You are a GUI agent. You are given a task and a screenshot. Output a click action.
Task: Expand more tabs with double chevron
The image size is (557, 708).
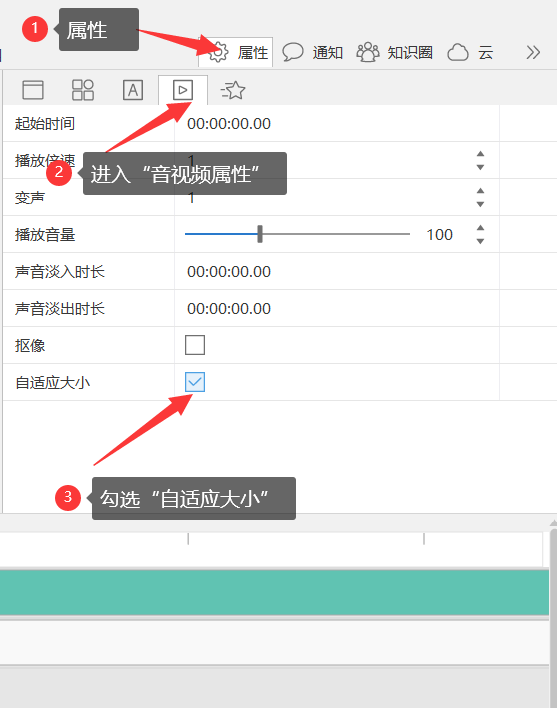tap(533, 52)
